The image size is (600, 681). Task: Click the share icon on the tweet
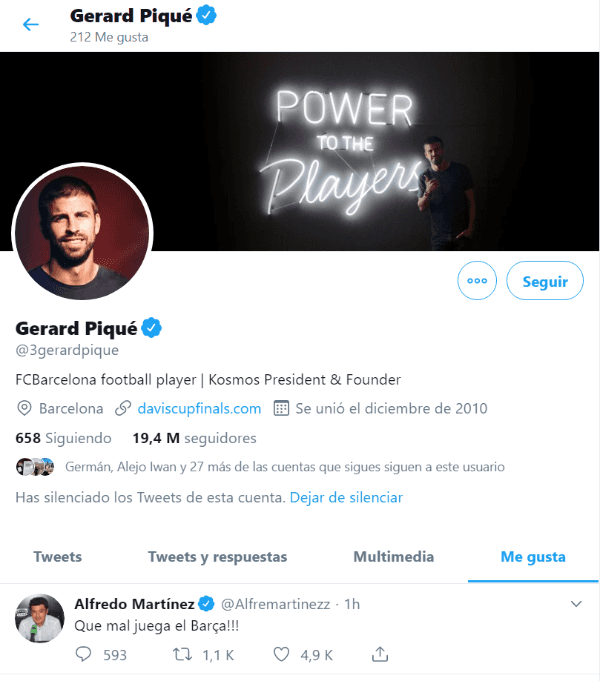pos(380,655)
